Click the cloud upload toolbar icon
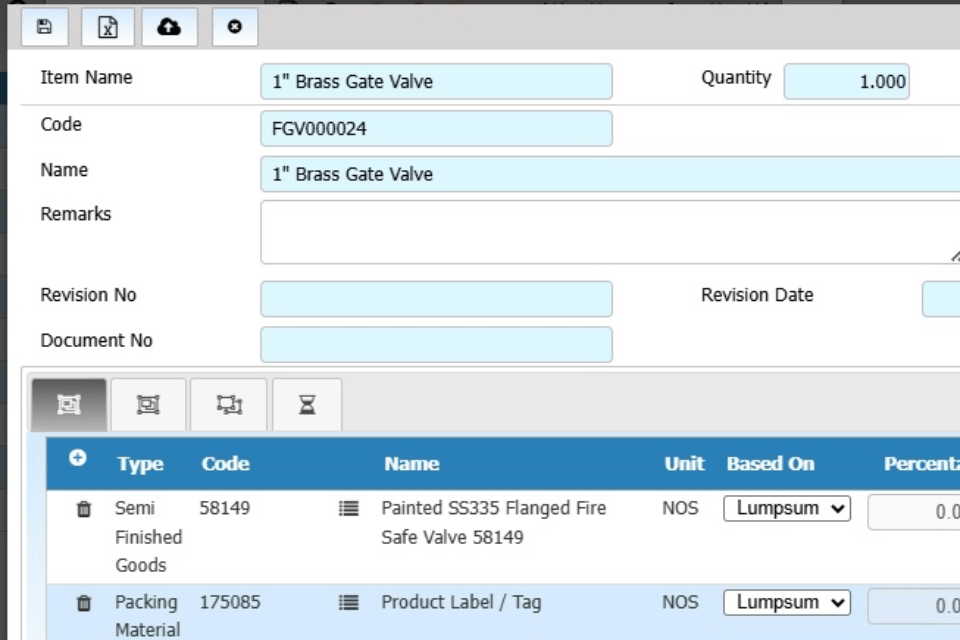Screen dimensions: 960x640 [169, 27]
